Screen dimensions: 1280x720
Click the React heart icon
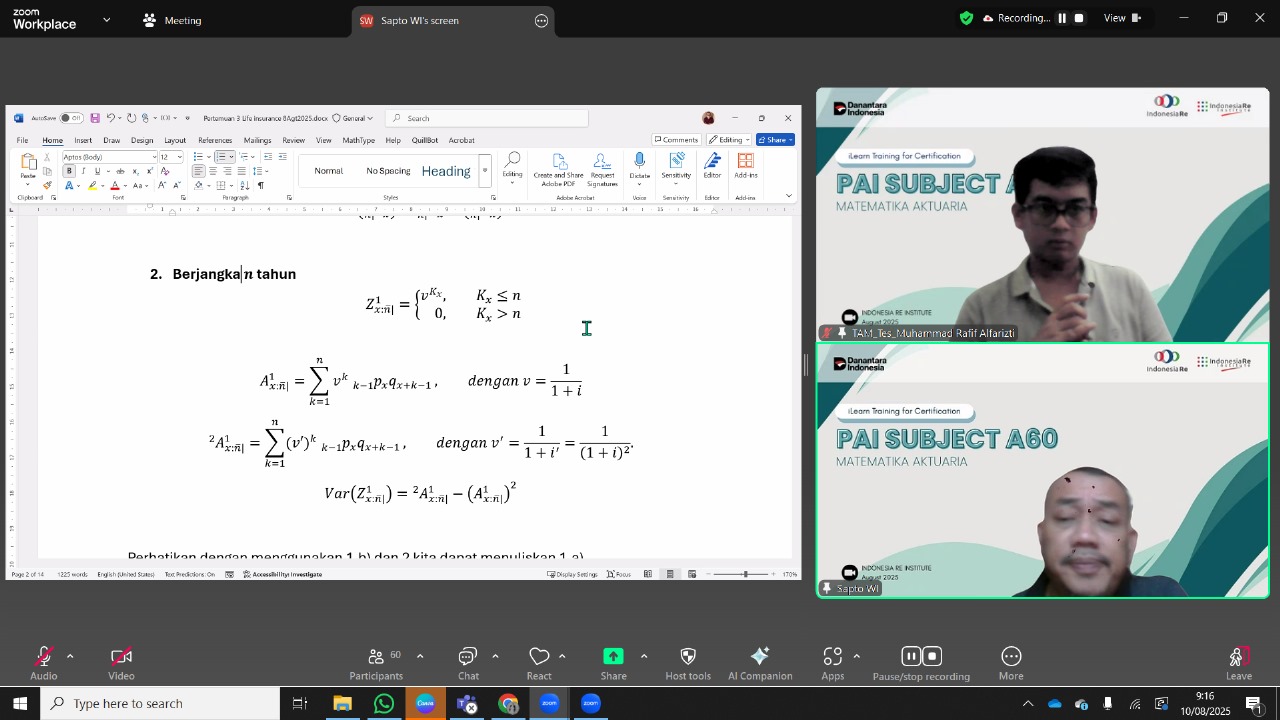click(539, 663)
